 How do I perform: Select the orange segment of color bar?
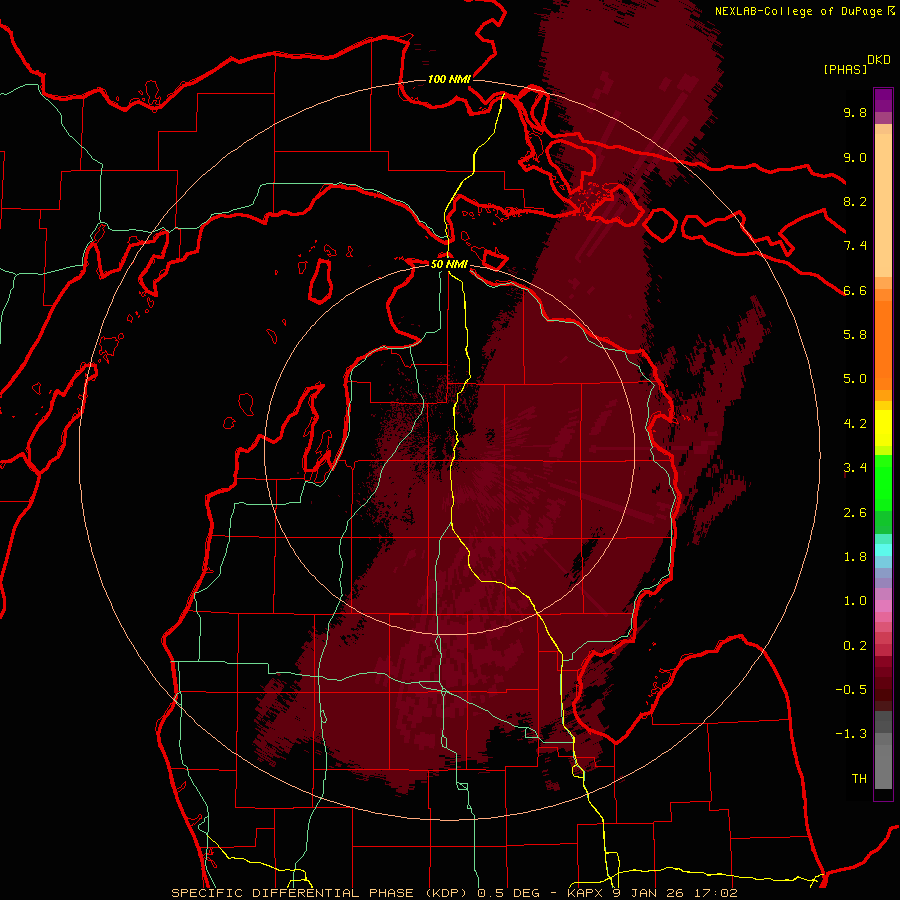click(883, 344)
